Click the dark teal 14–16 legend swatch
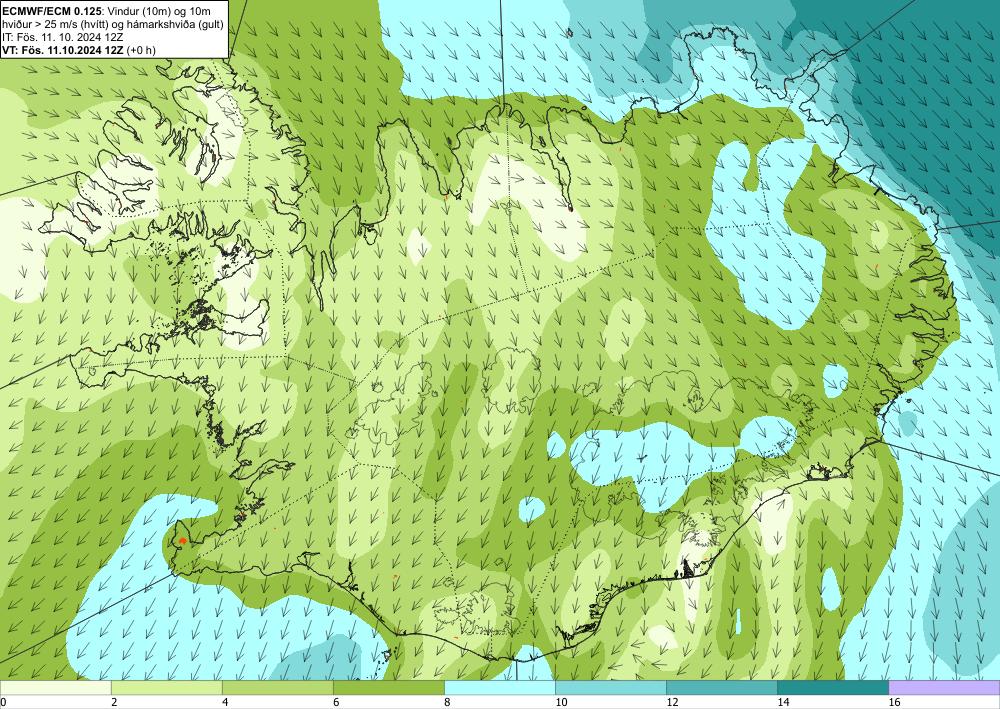 point(833,687)
